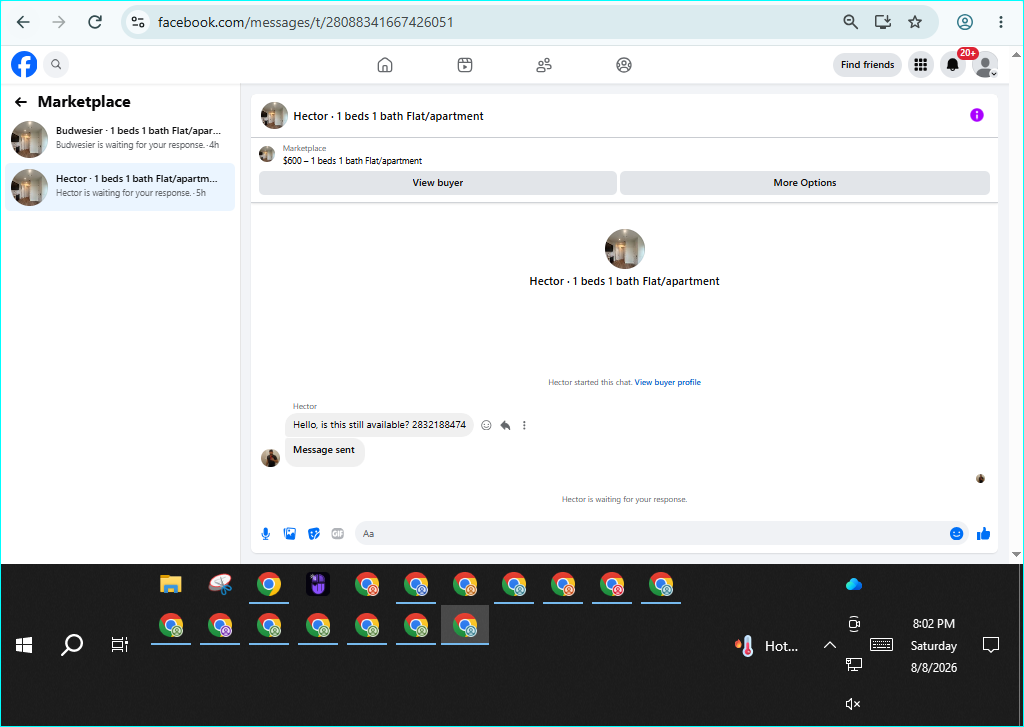
Task: Click the install app icon in address bar
Action: [883, 22]
